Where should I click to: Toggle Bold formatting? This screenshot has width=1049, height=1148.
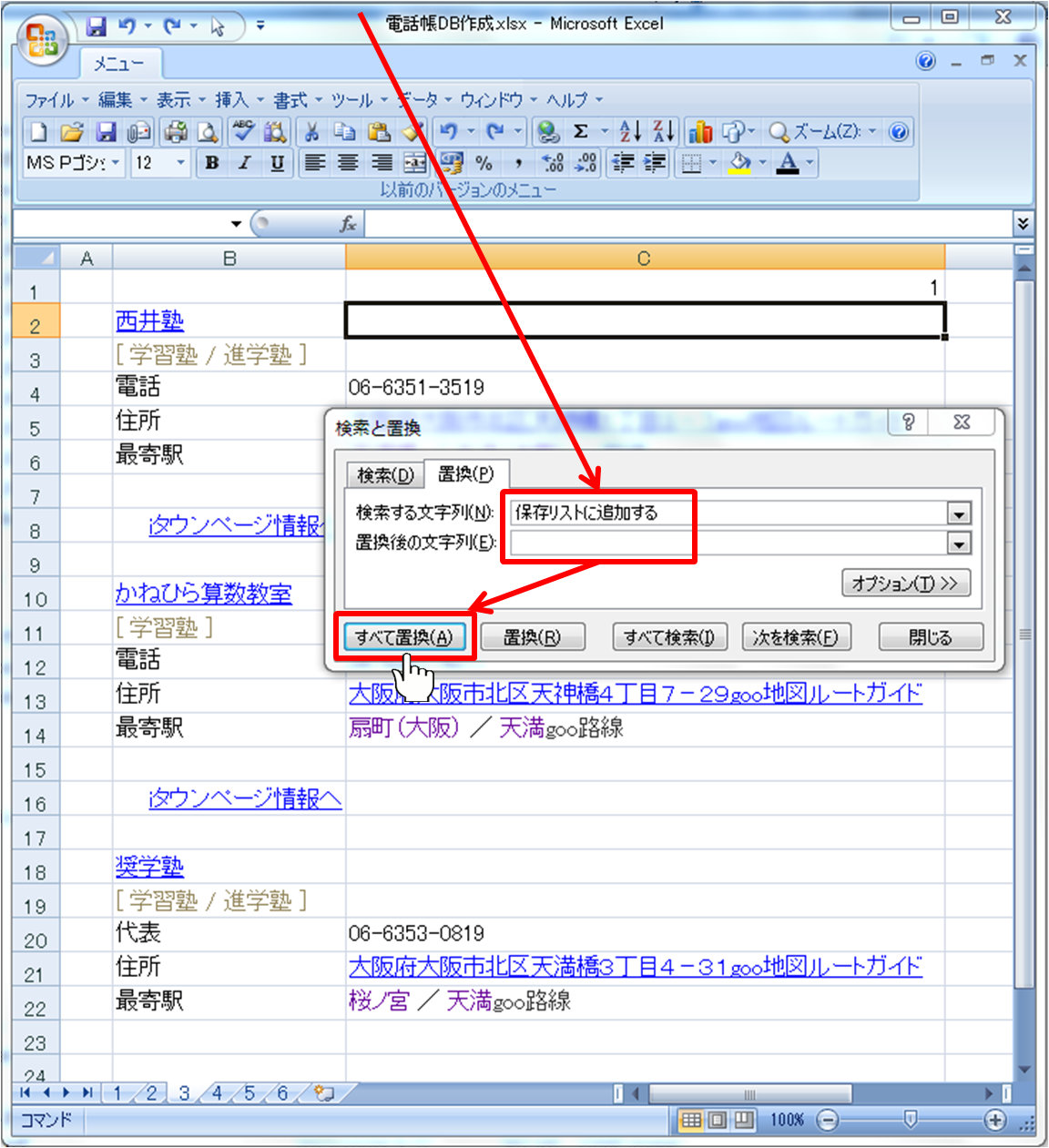(212, 163)
